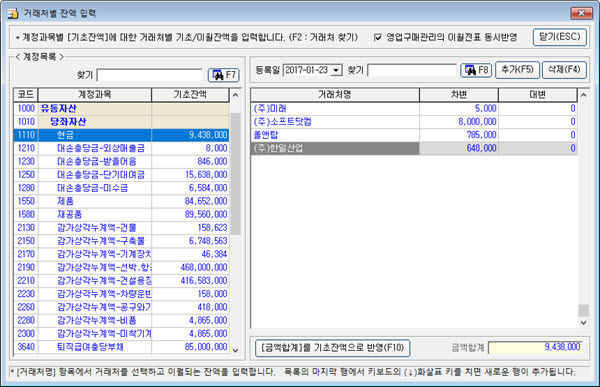The height and width of the screenshot is (387, 600).
Task: Click the 거래처명 column header
Action: tap(335, 95)
